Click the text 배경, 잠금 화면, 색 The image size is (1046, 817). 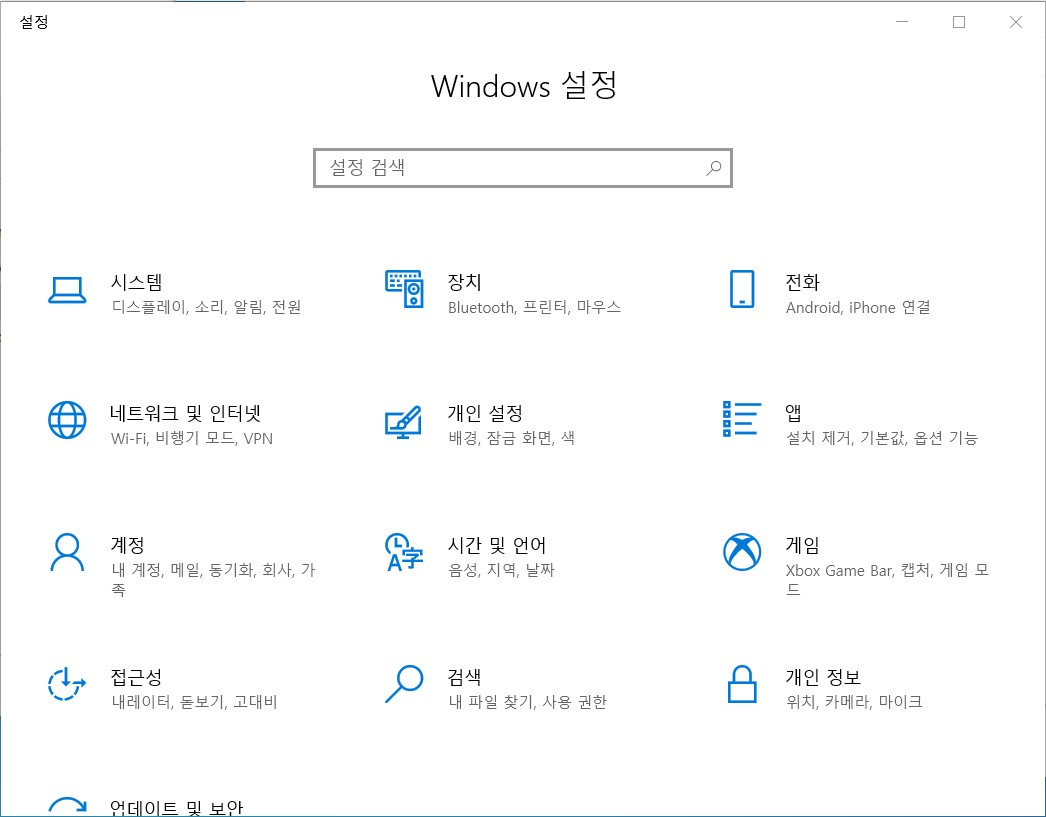click(512, 438)
